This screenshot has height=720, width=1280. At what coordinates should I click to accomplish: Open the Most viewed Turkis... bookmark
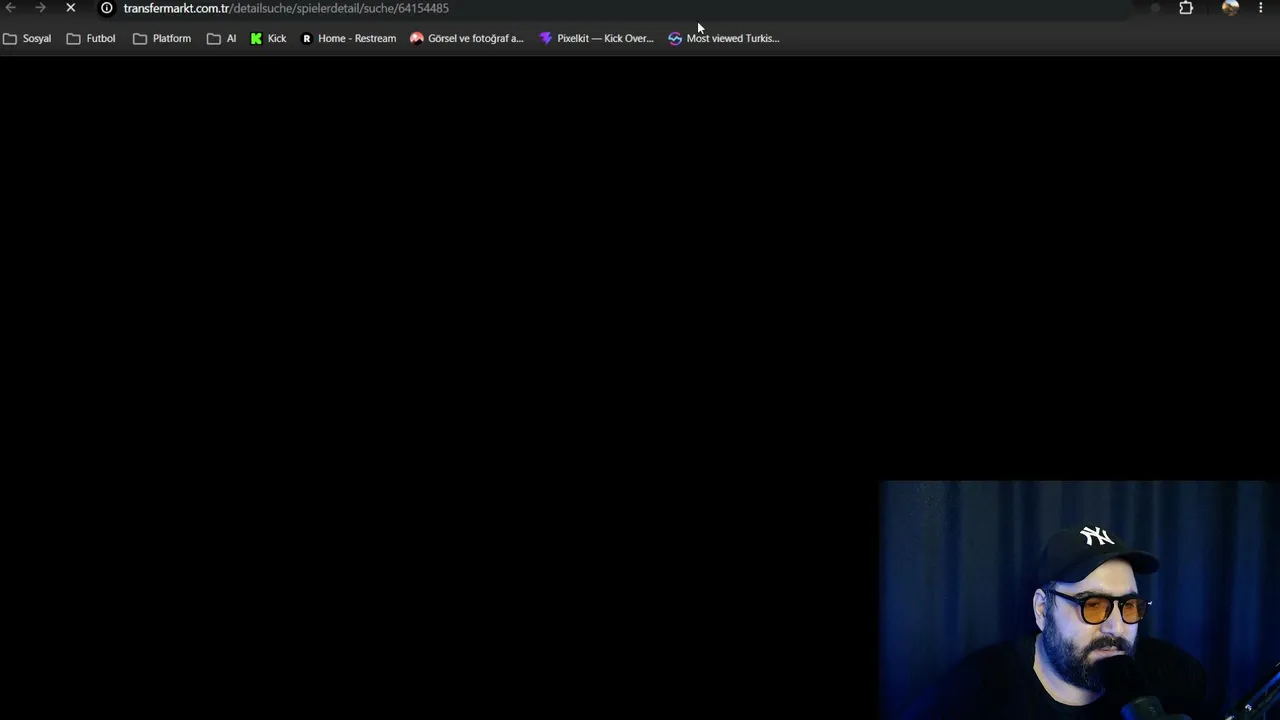[724, 38]
